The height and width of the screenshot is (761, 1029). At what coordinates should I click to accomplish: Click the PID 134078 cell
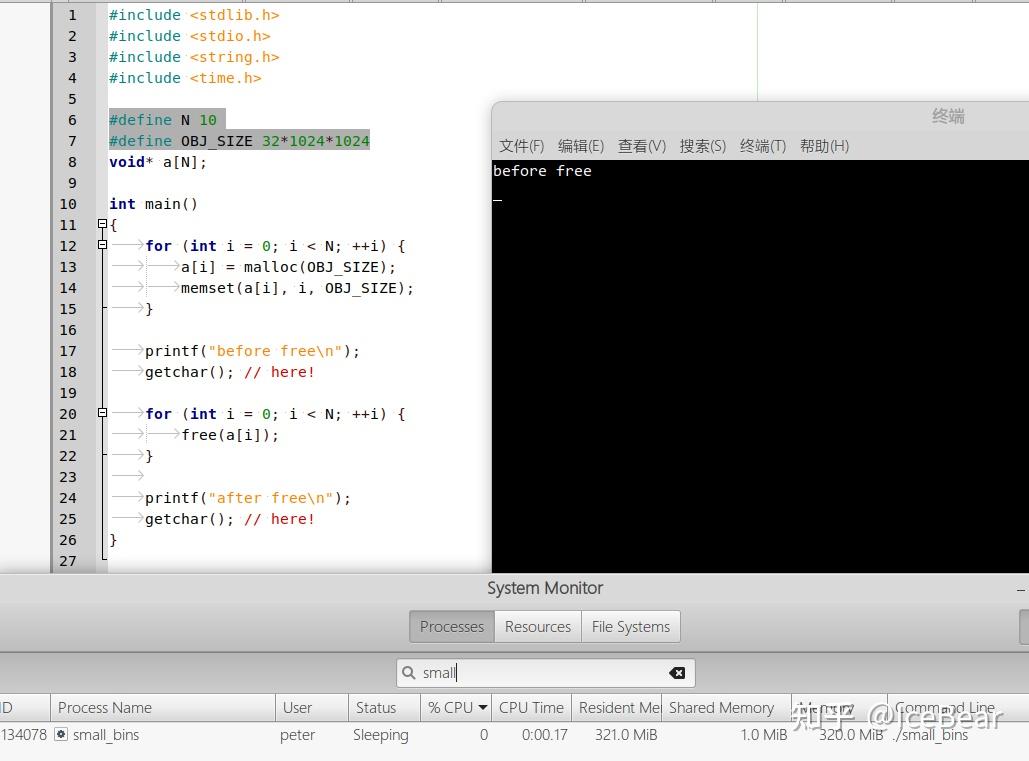point(24,735)
